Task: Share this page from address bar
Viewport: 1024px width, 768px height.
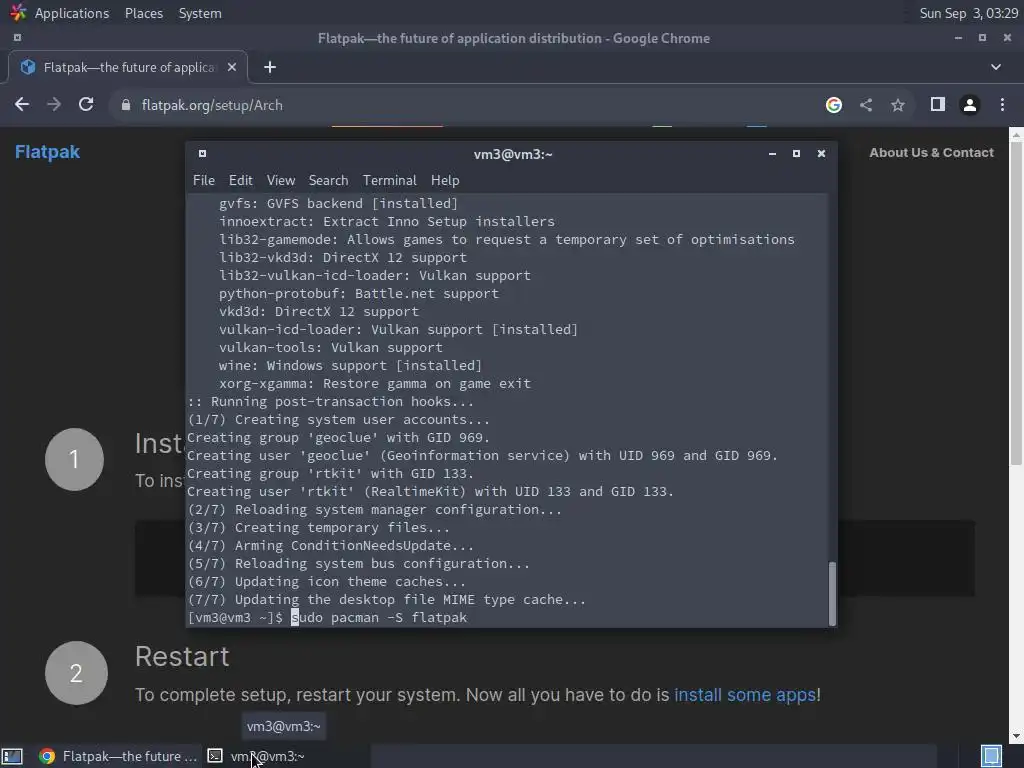Action: 866,104
